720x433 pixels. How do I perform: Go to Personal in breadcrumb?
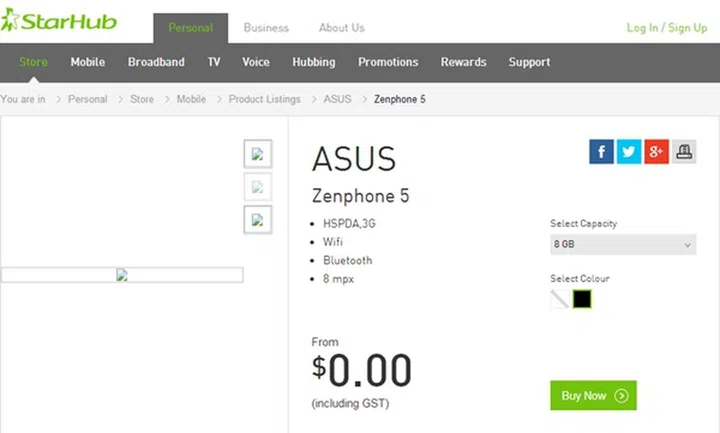click(87, 99)
